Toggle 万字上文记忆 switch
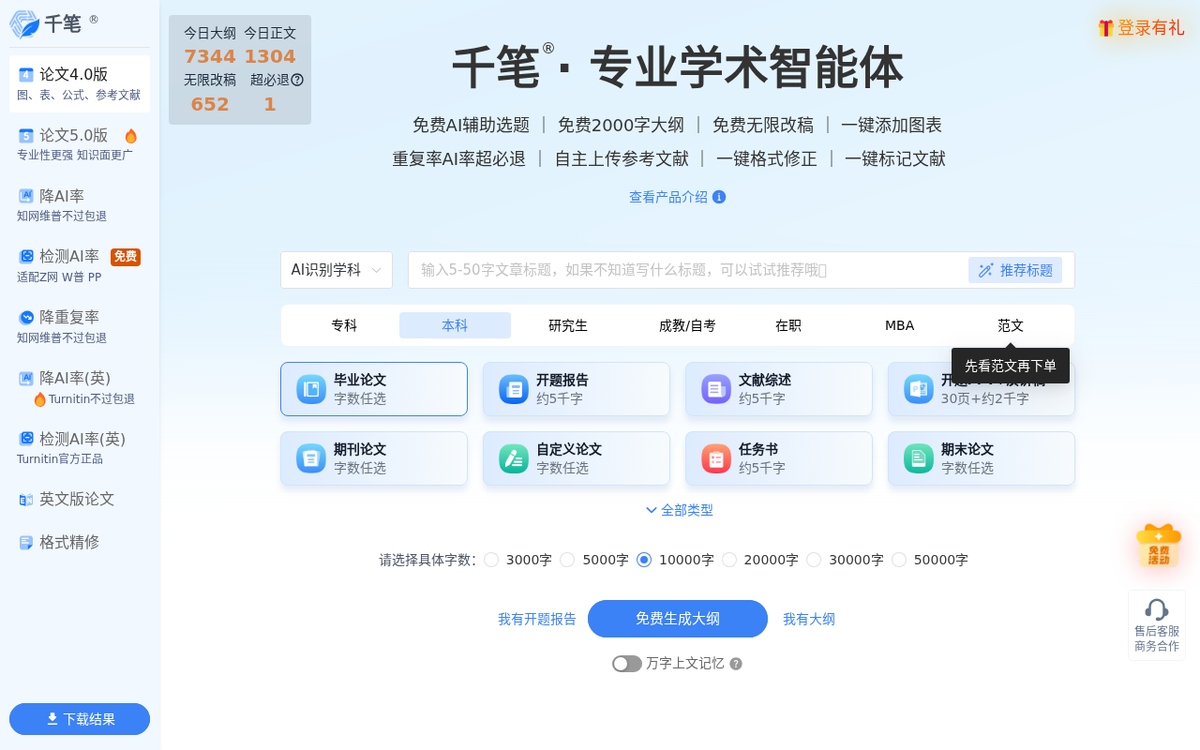The width and height of the screenshot is (1200, 750). tap(627, 664)
